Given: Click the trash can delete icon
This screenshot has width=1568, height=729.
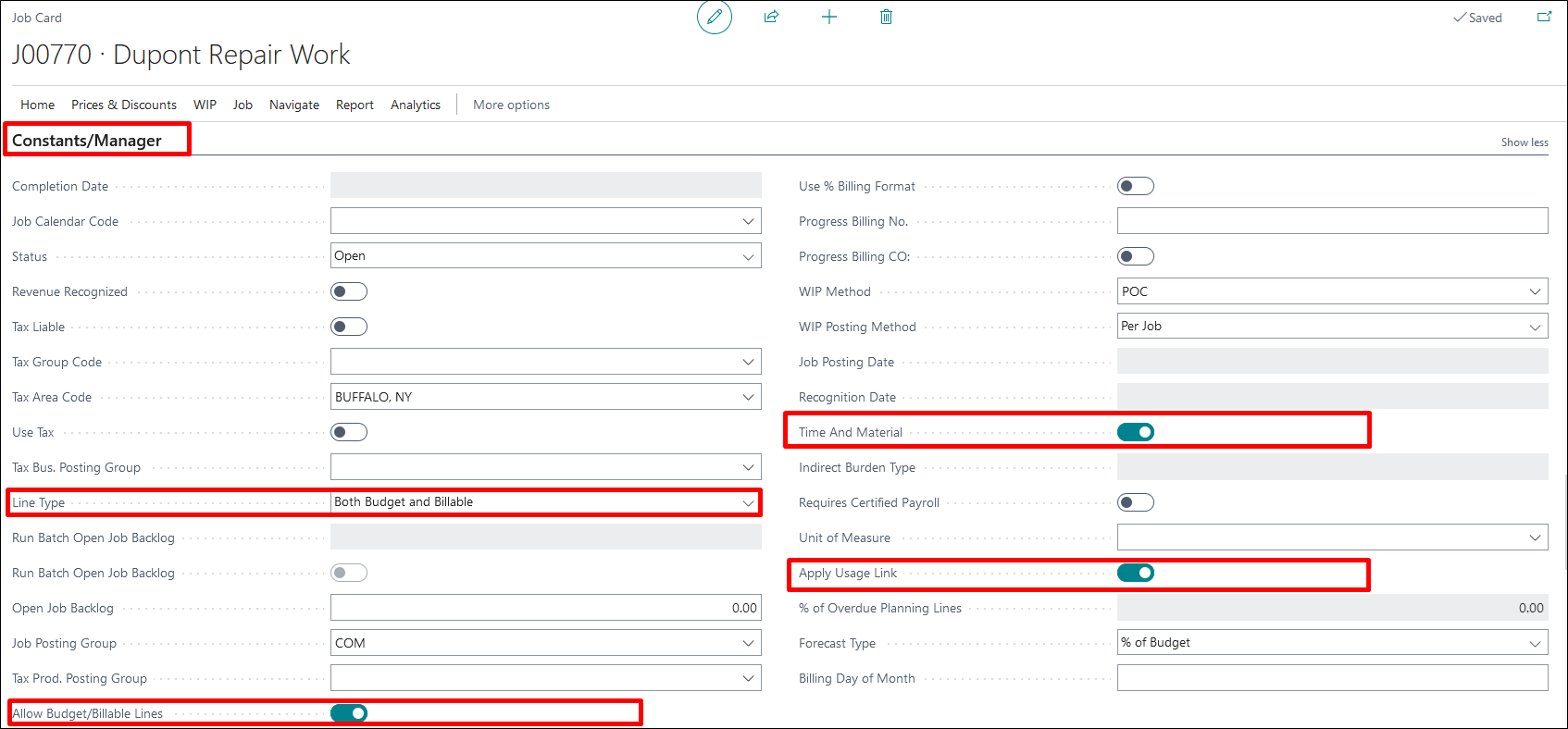Looking at the screenshot, I should [886, 17].
